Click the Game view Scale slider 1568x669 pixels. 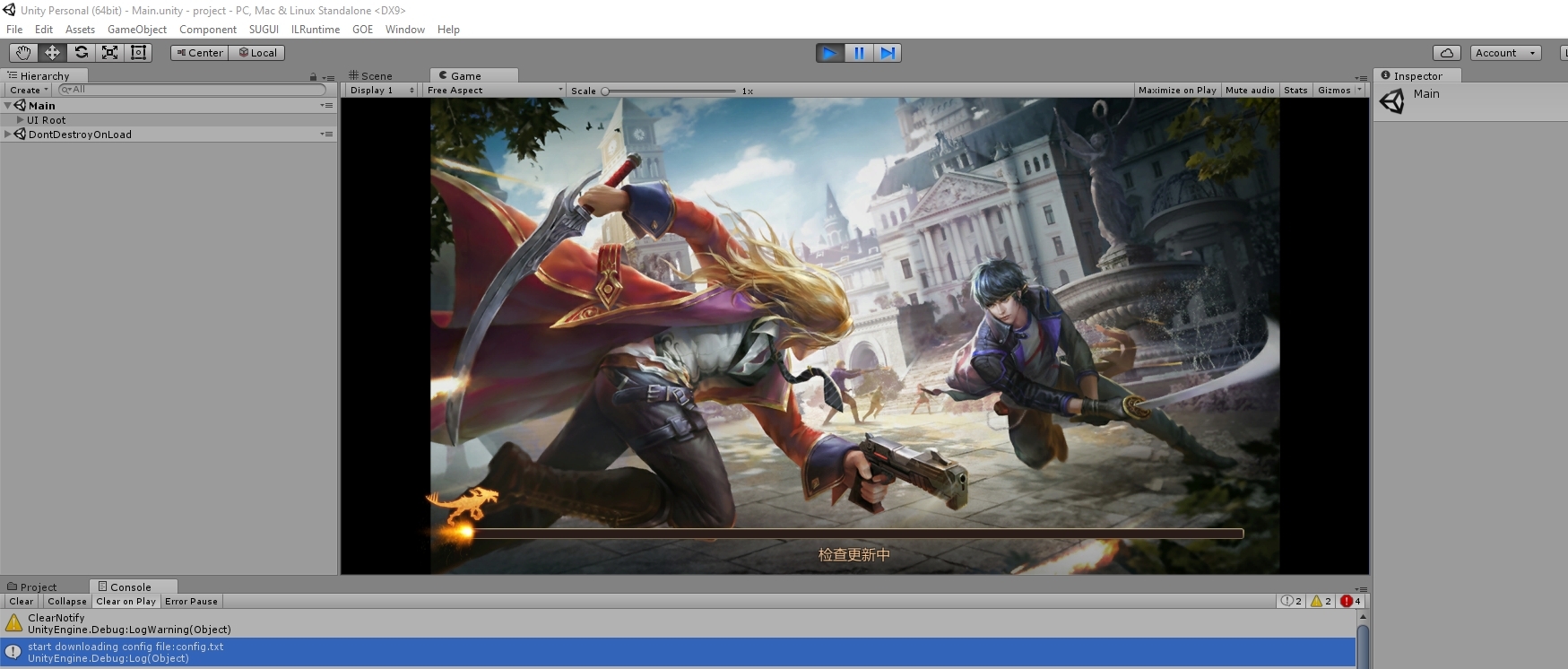pos(670,91)
